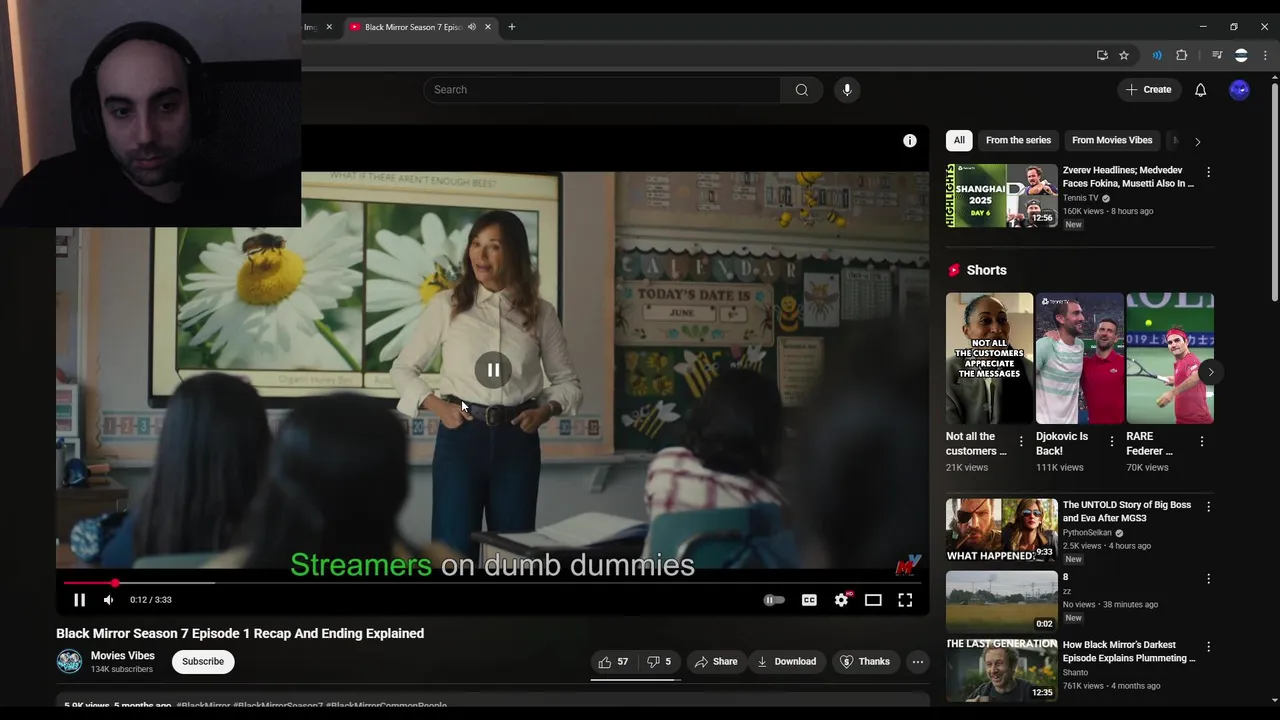Open media controls icon in toolbar

tap(1217, 55)
